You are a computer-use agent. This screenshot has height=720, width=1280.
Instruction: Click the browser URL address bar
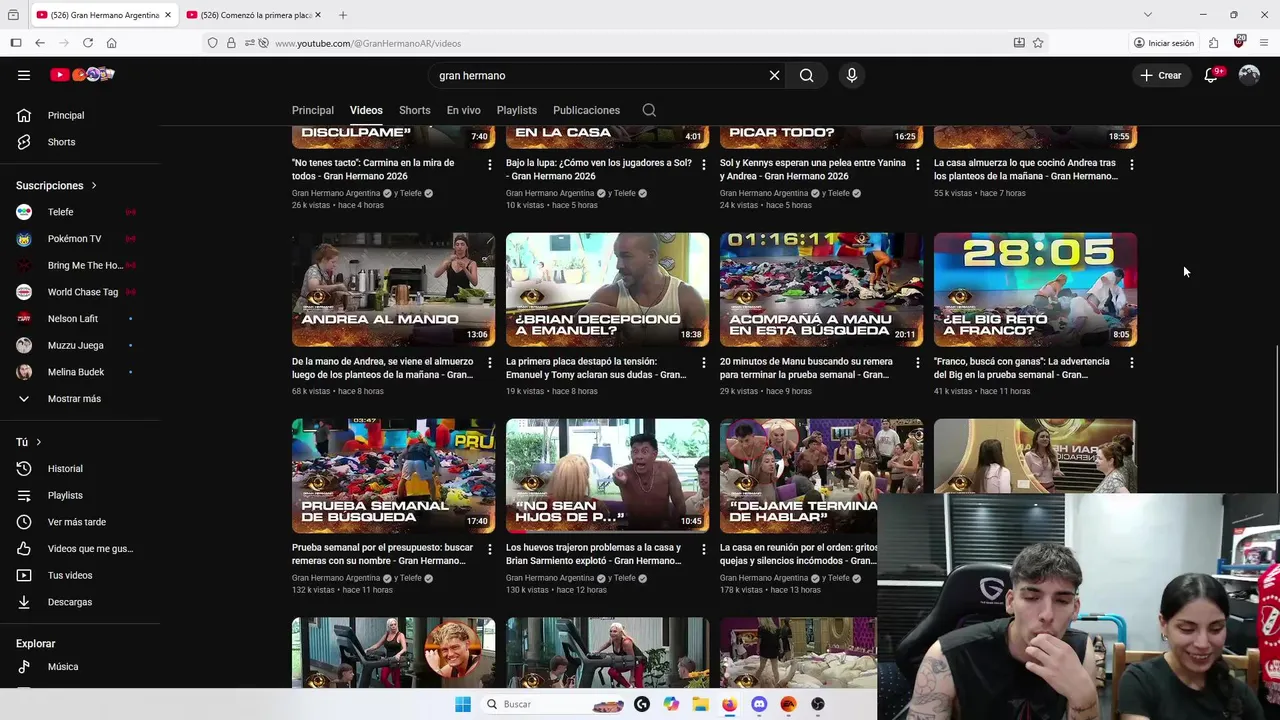tap(640, 43)
